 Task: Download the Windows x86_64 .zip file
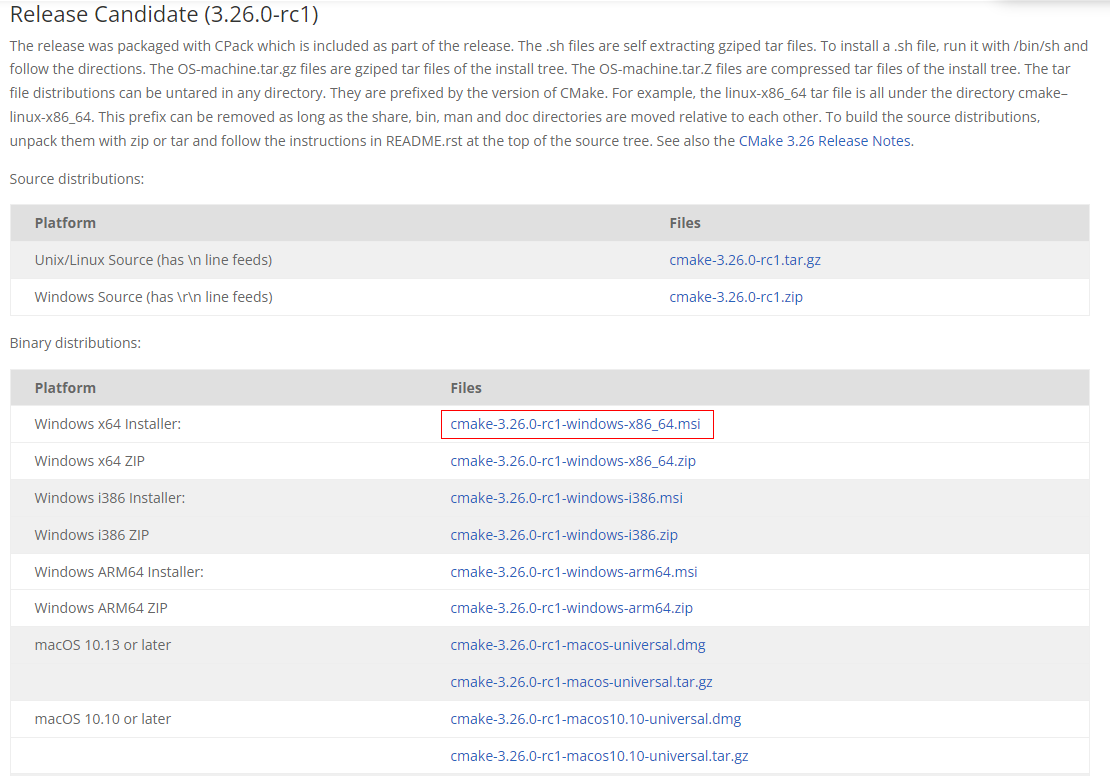pyautogui.click(x=573, y=461)
